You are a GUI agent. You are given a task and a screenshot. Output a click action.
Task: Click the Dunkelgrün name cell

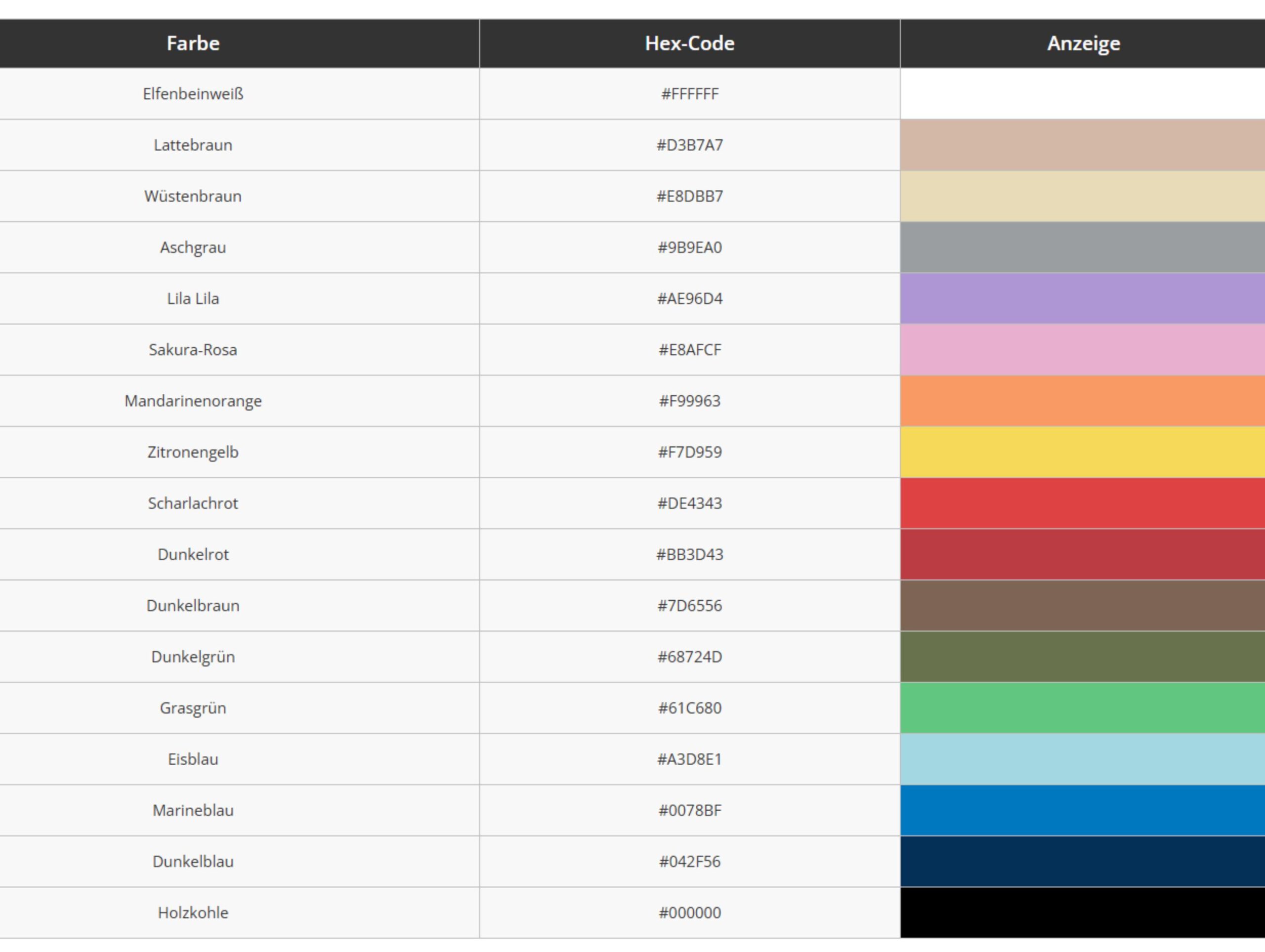tap(193, 657)
